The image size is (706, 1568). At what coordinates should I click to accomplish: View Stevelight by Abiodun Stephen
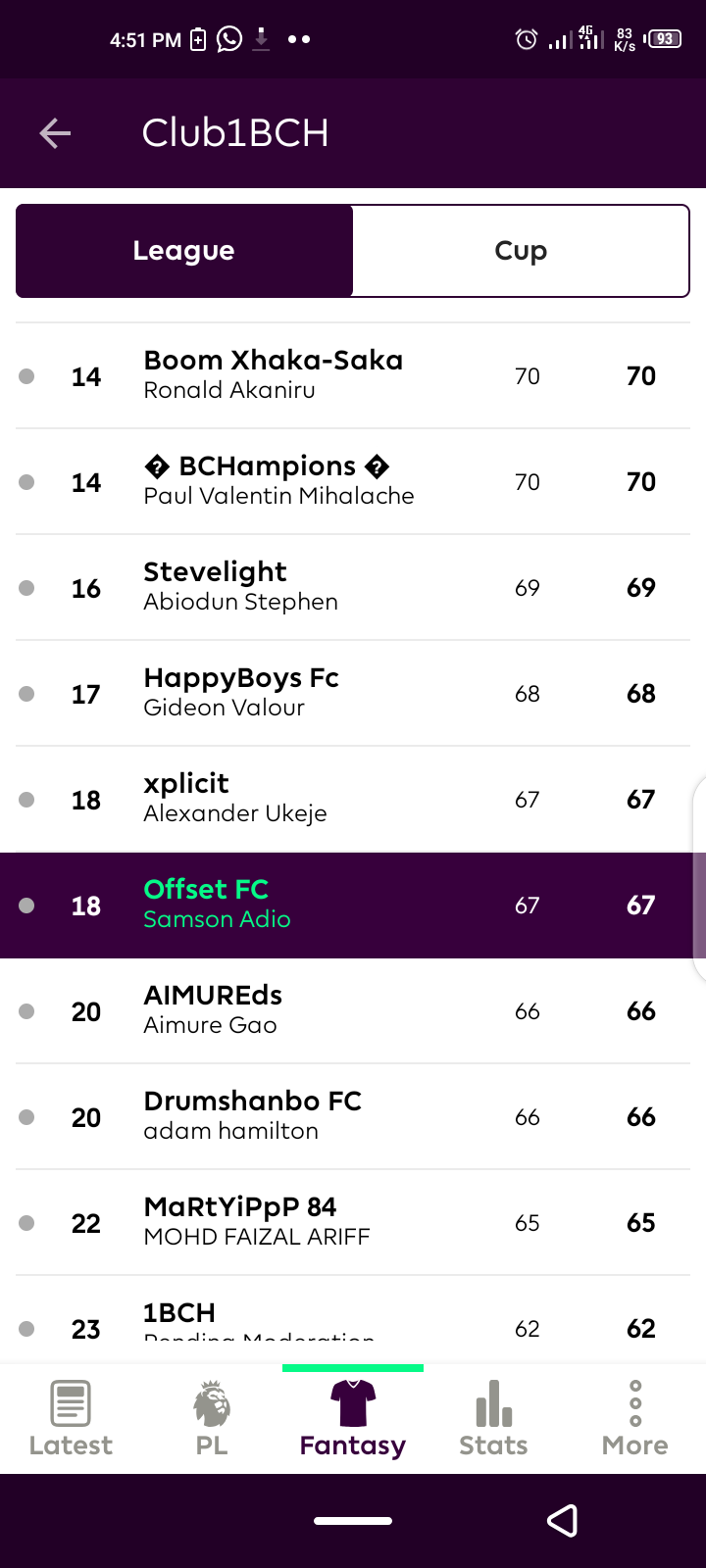(x=353, y=587)
